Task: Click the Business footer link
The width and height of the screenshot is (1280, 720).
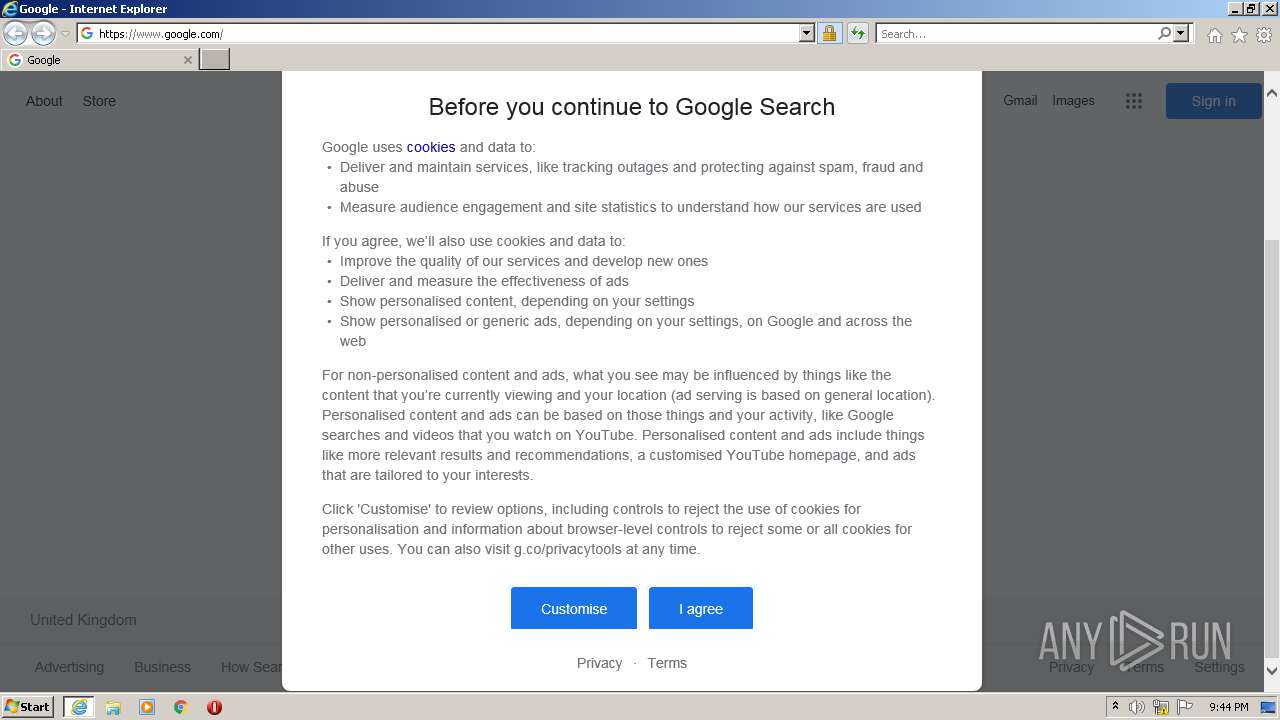Action: point(162,667)
